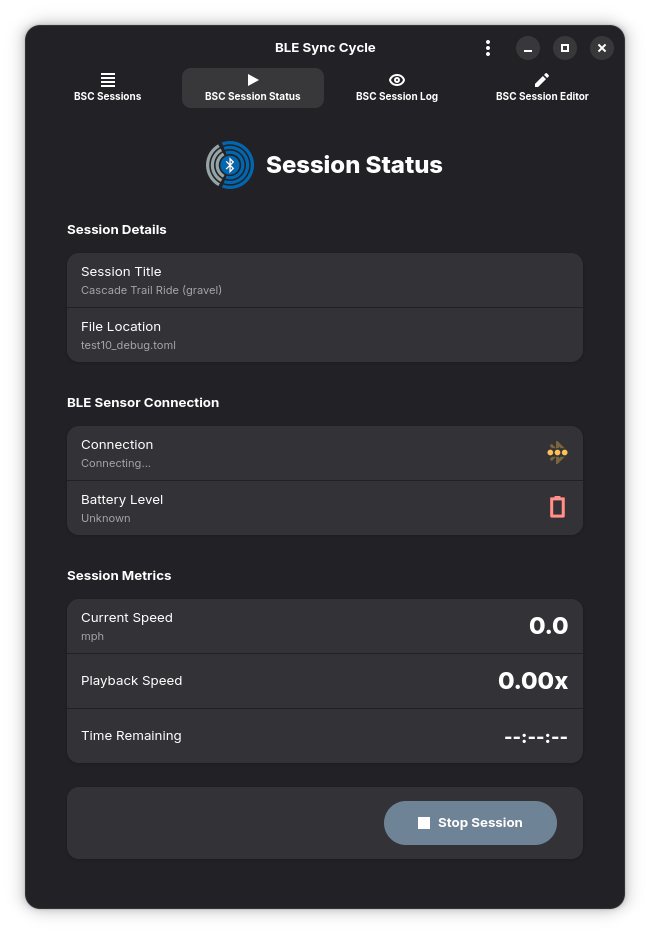650x934 pixels.
Task: Click the animated Connecting status icon
Action: [557, 452]
